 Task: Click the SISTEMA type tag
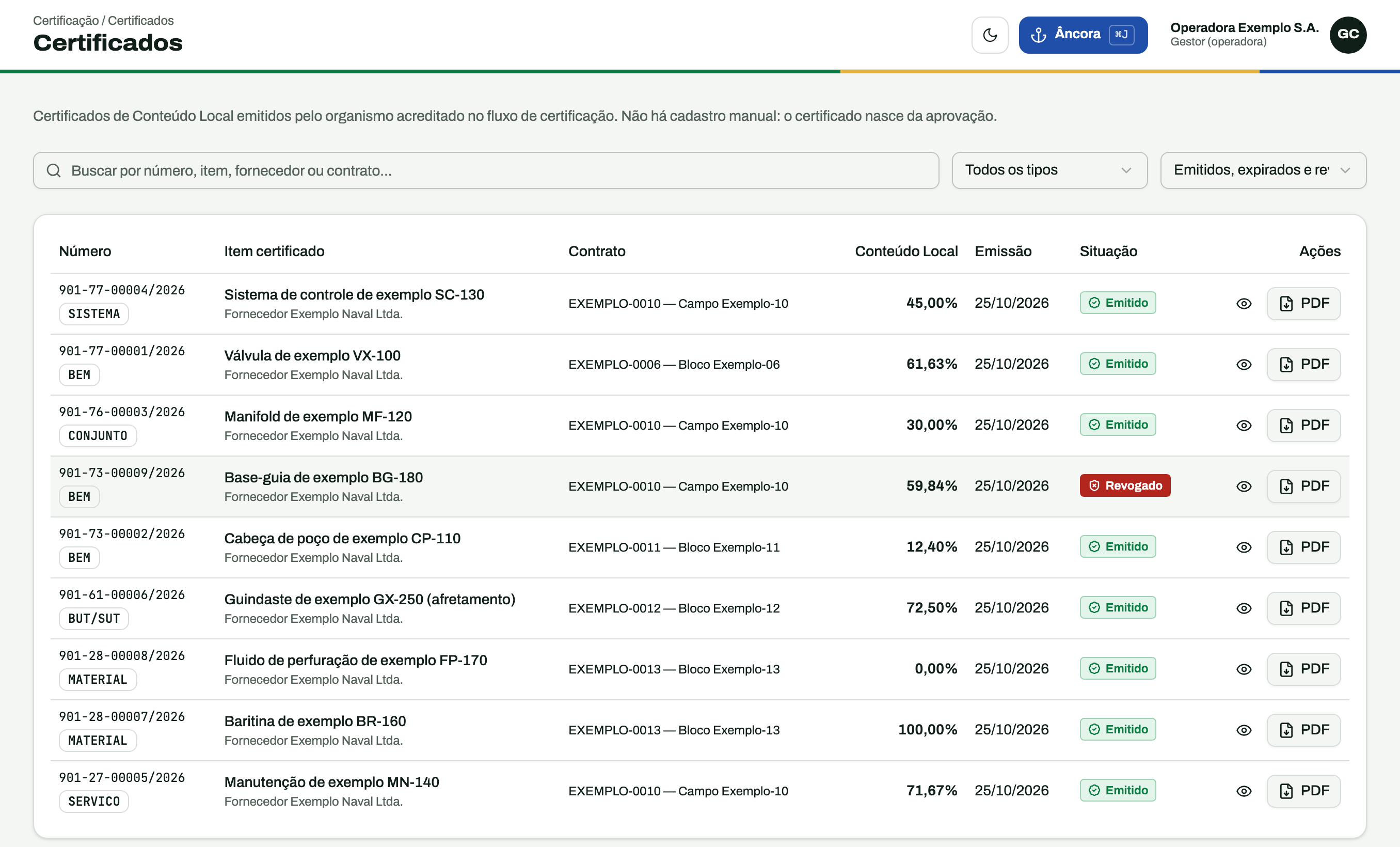94,314
